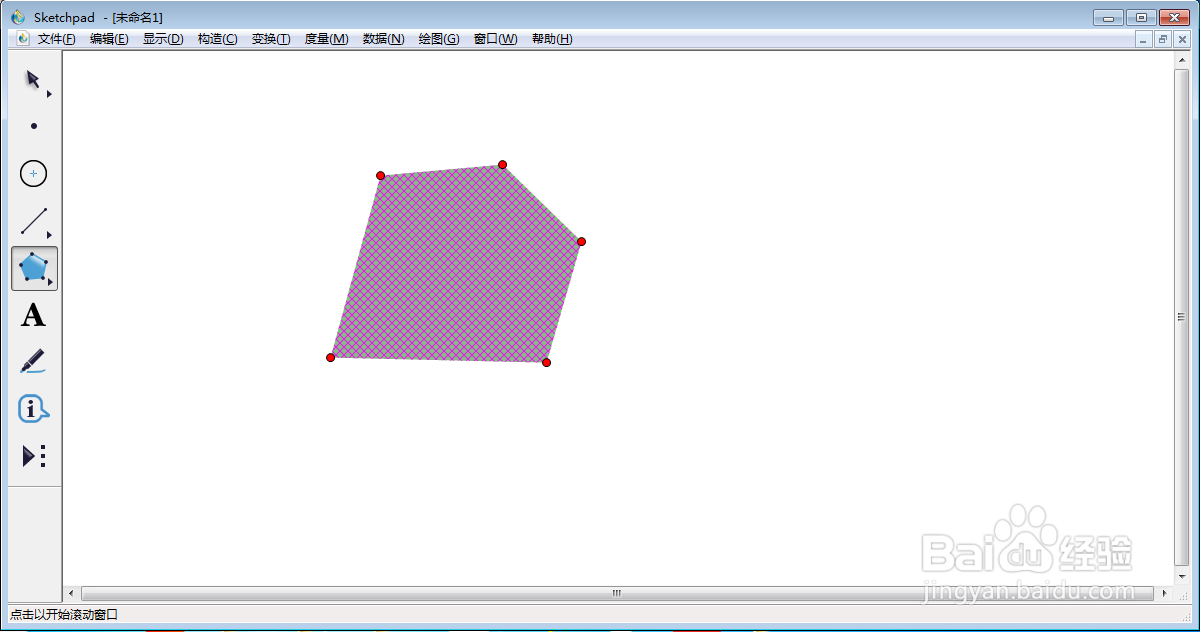1200x632 pixels.
Task: Open the 帮助(H) menu
Action: (552, 39)
